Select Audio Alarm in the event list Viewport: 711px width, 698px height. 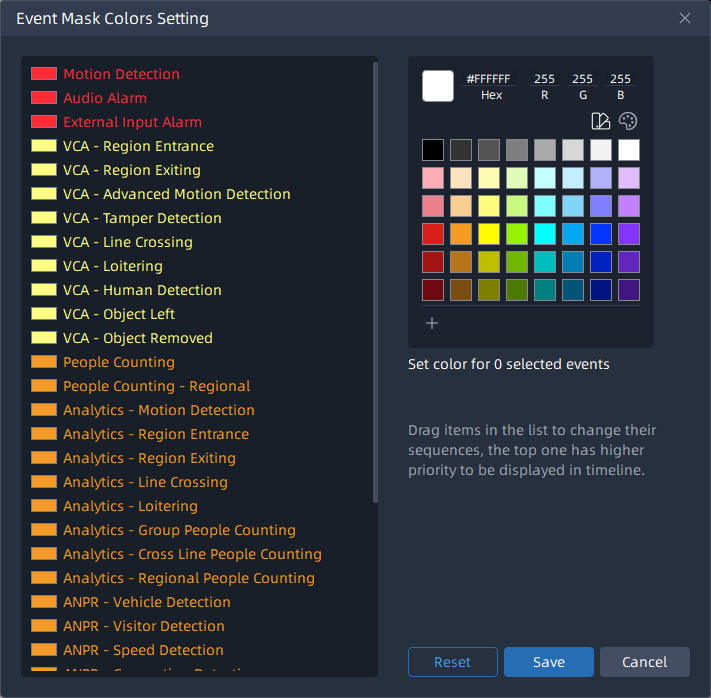point(105,98)
